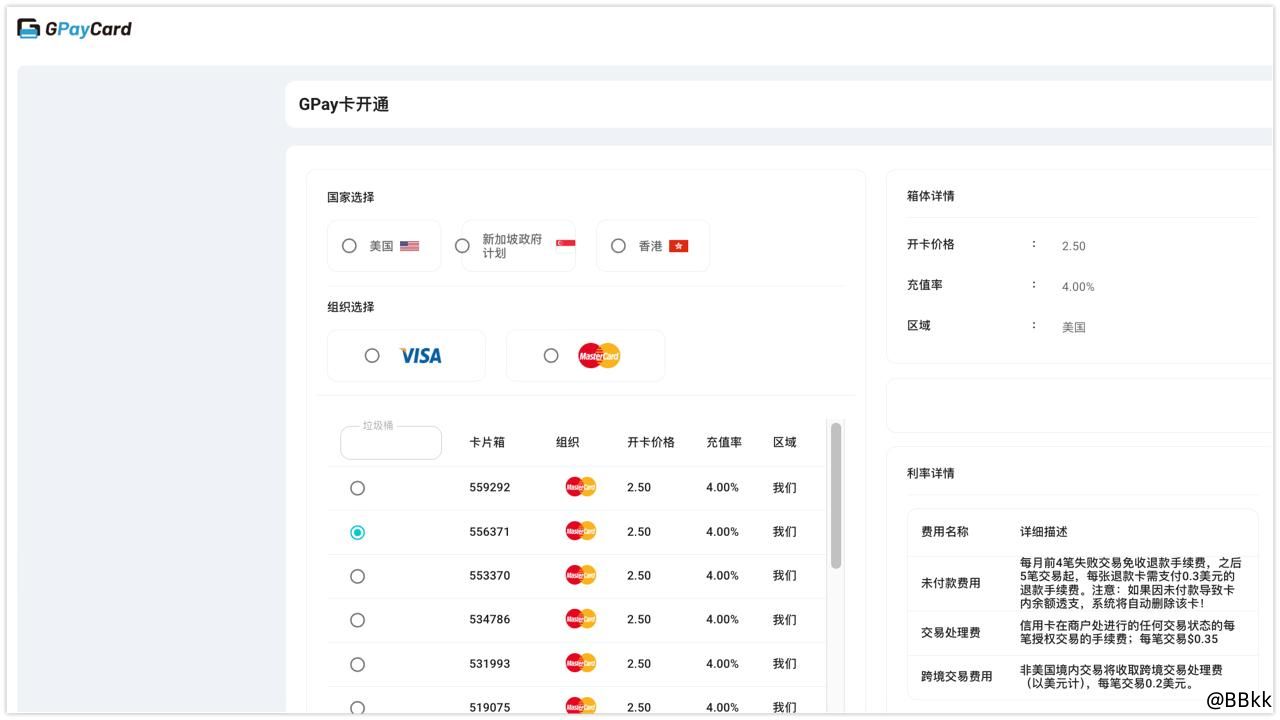Deselect the checked radio for 556371
Image resolution: width=1280 pixels, height=720 pixels.
[357, 532]
